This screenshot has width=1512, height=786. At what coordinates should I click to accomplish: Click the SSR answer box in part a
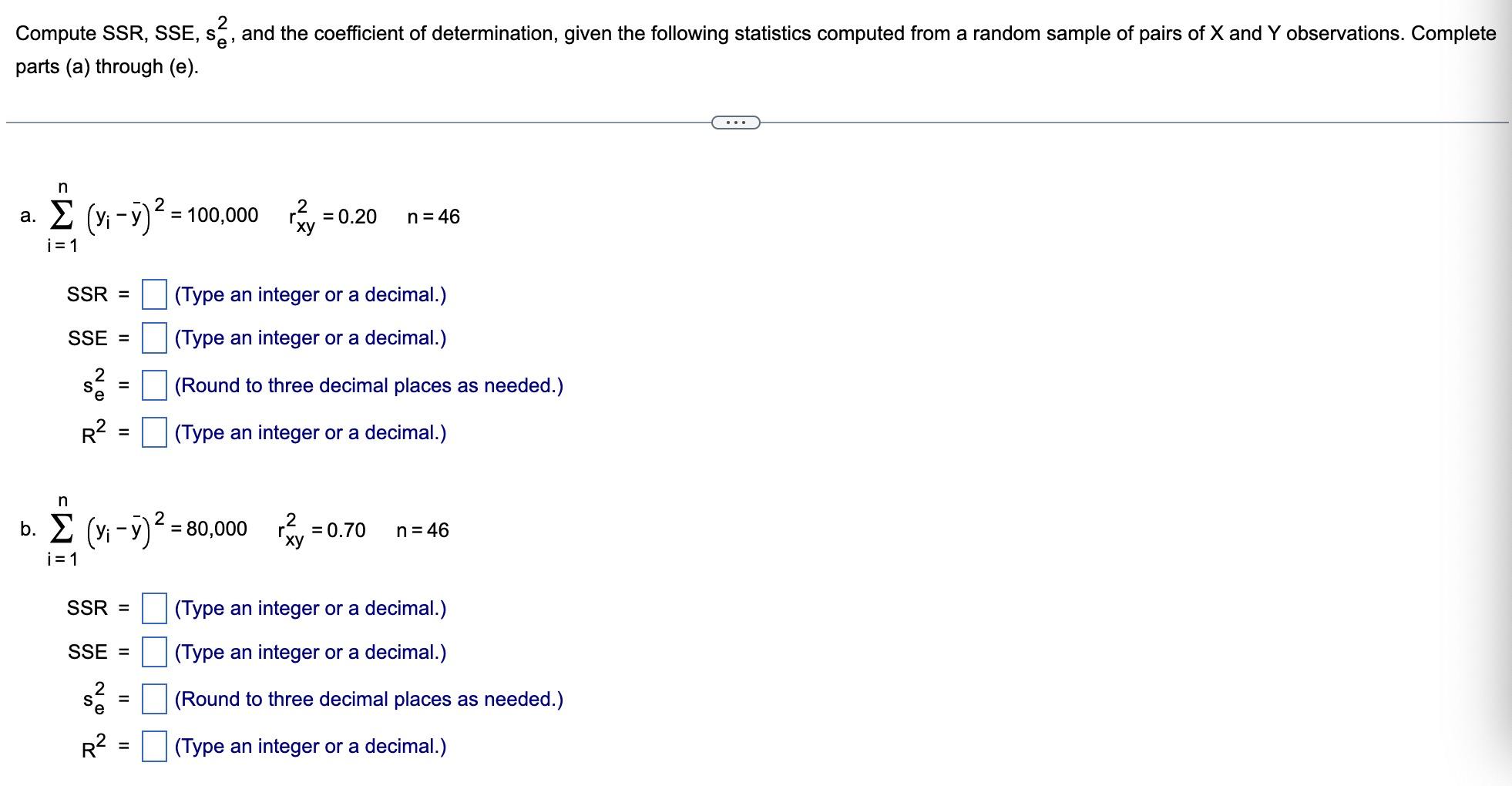point(154,294)
